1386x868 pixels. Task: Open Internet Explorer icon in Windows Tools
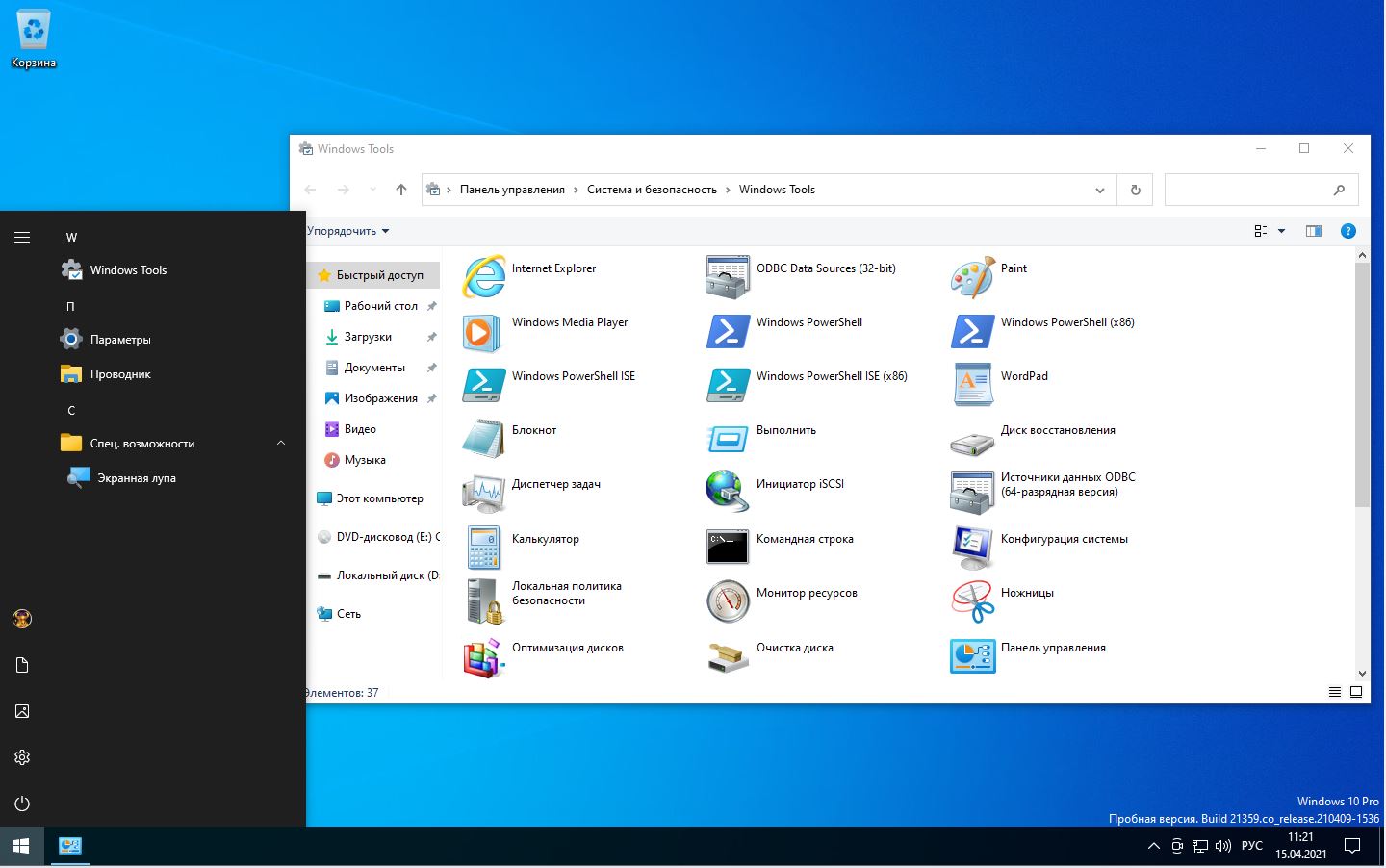coord(484,277)
